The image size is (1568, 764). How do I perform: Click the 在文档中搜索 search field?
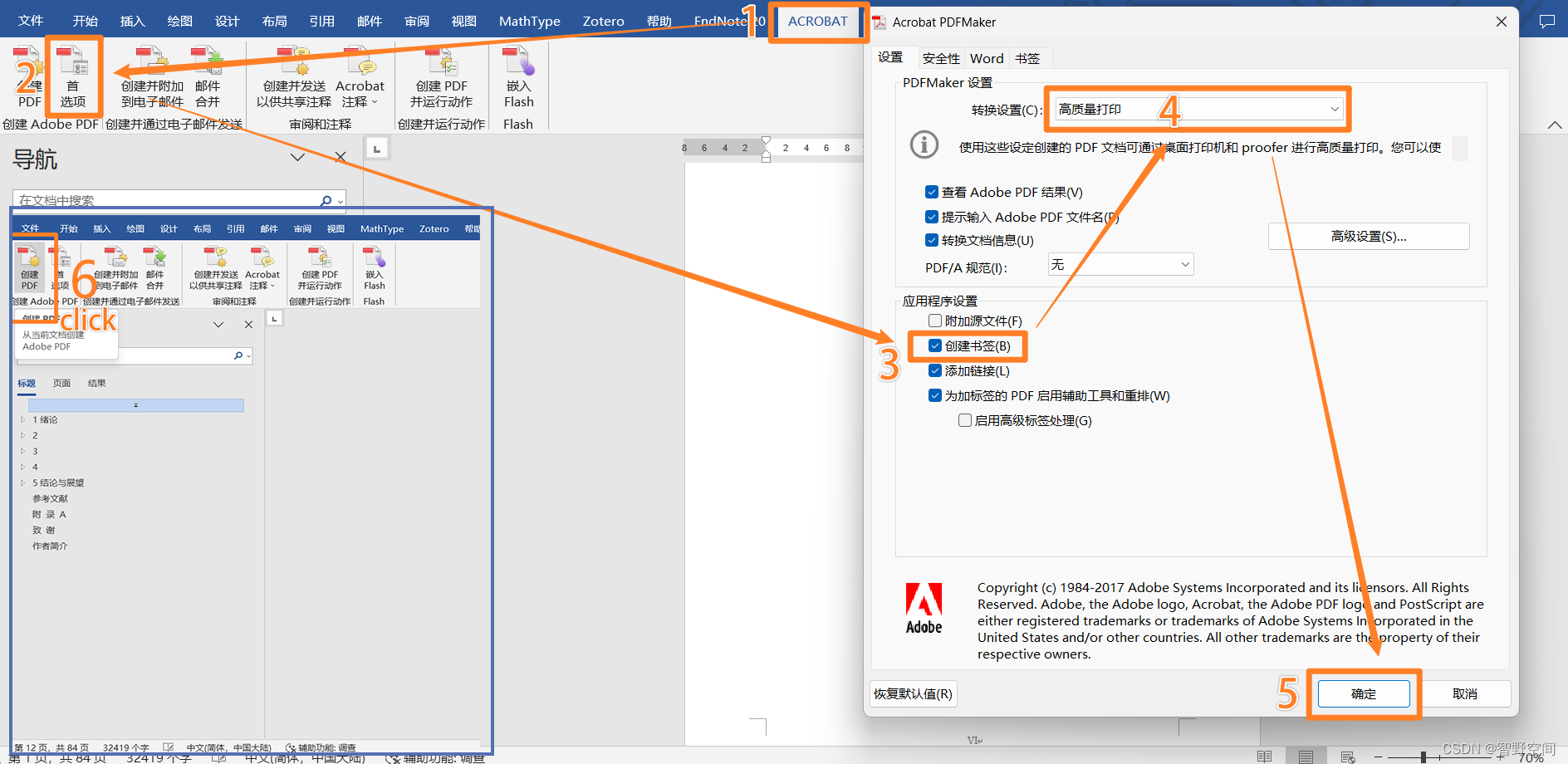click(179, 200)
